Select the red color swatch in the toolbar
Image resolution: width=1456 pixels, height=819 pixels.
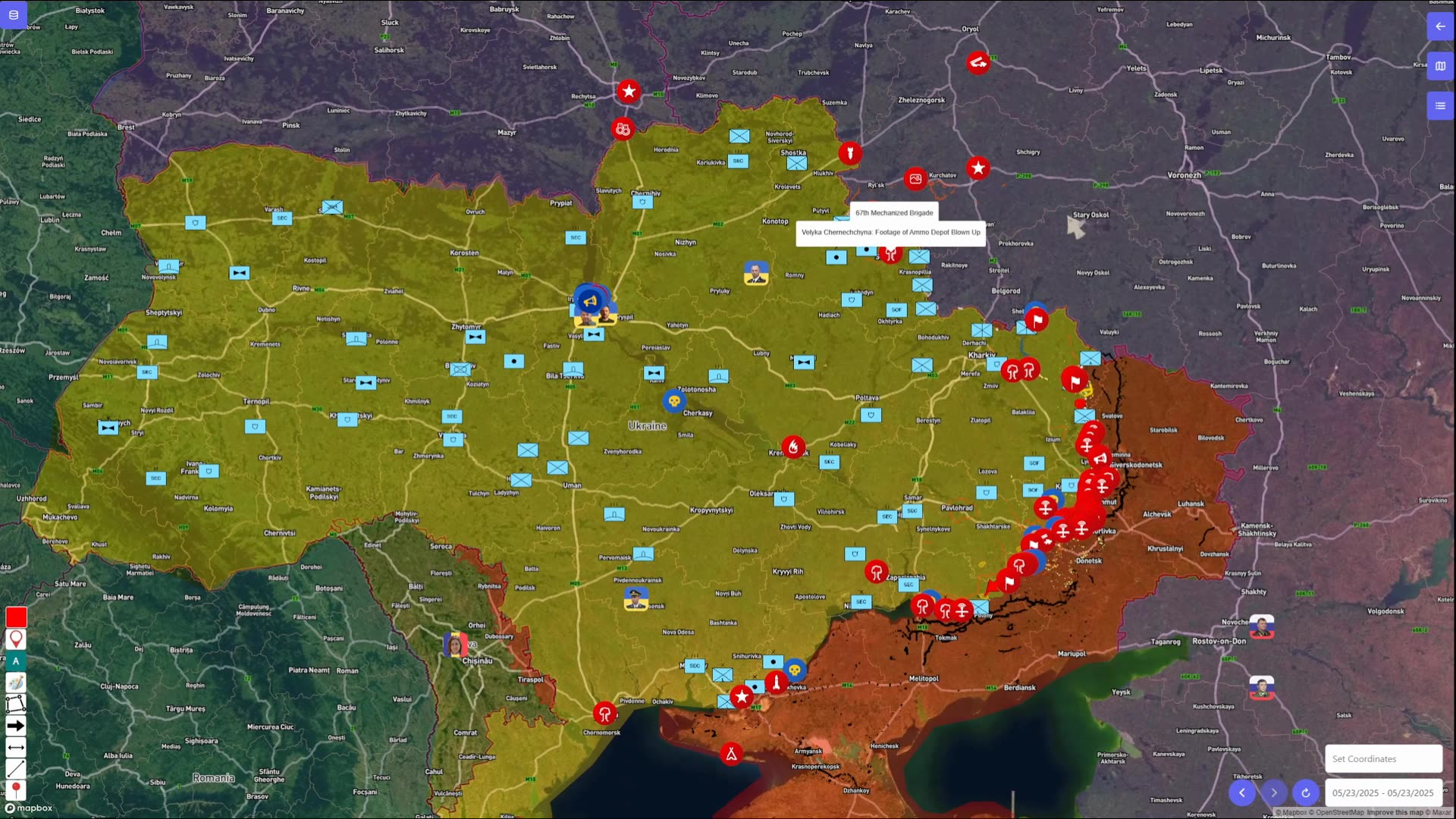click(x=15, y=617)
